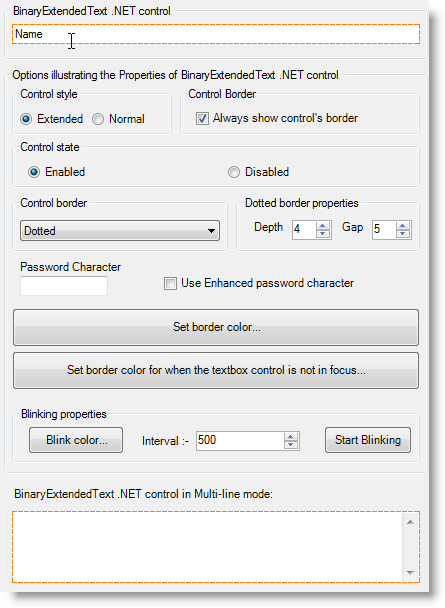
Task: Decrease the Gap value with down arrow
Action: (x=403, y=233)
